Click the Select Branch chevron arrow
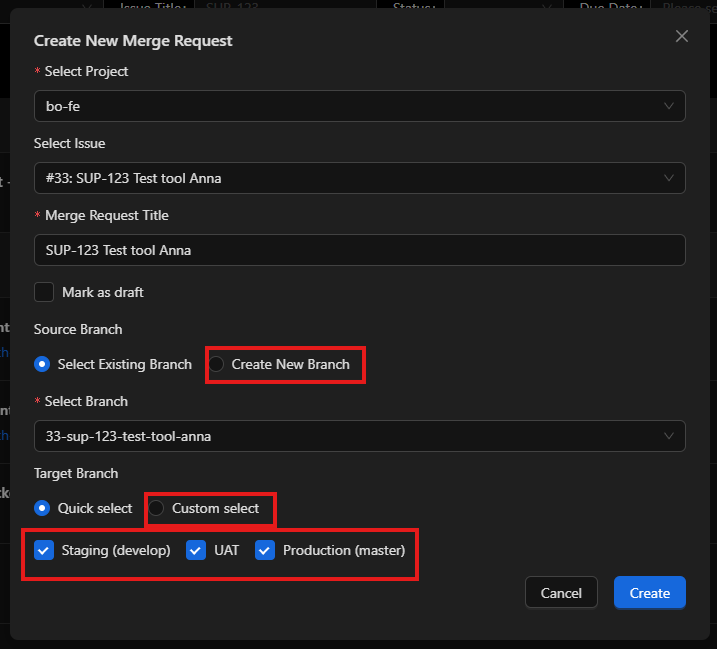 point(669,436)
